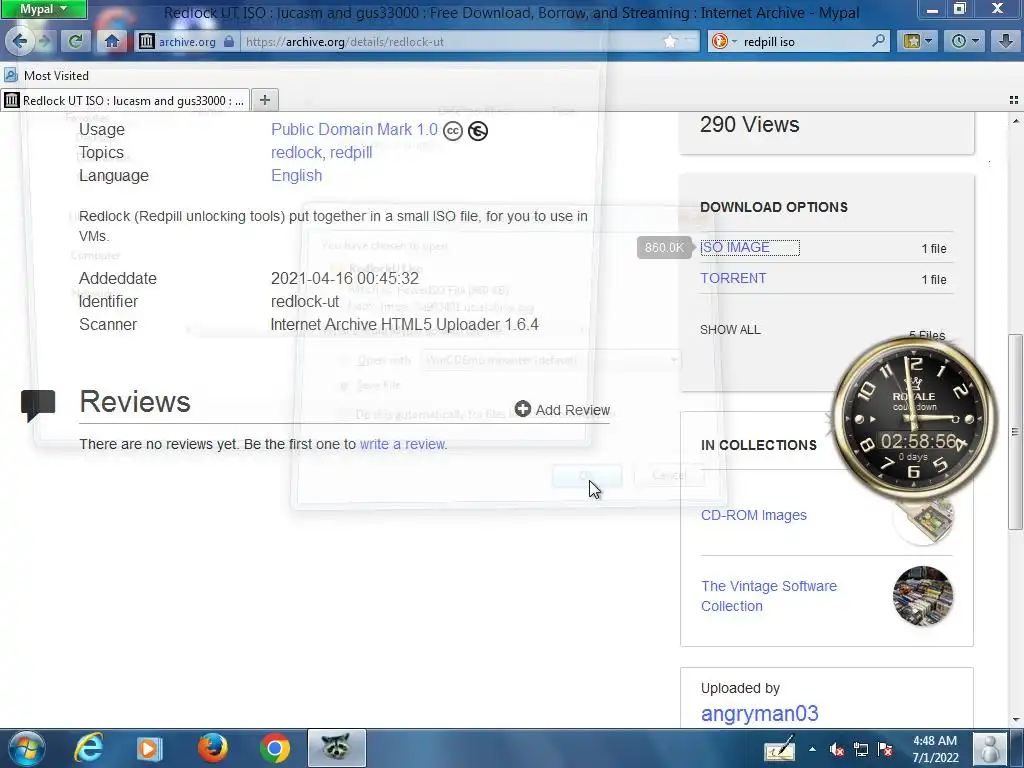
Task: Click the muted volume tray icon
Action: [837, 750]
